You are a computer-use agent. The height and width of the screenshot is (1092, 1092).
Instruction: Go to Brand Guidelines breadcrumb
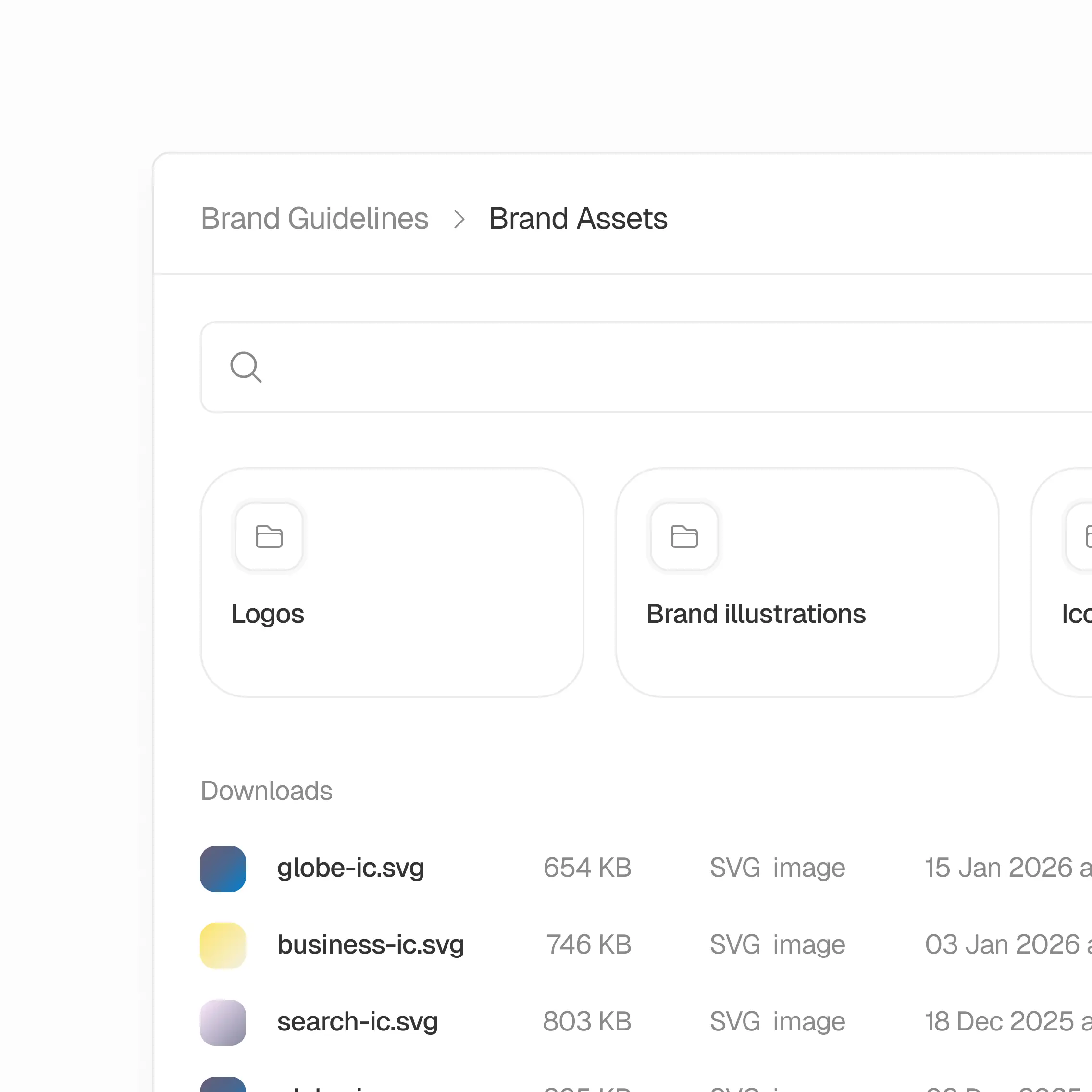[x=314, y=219]
